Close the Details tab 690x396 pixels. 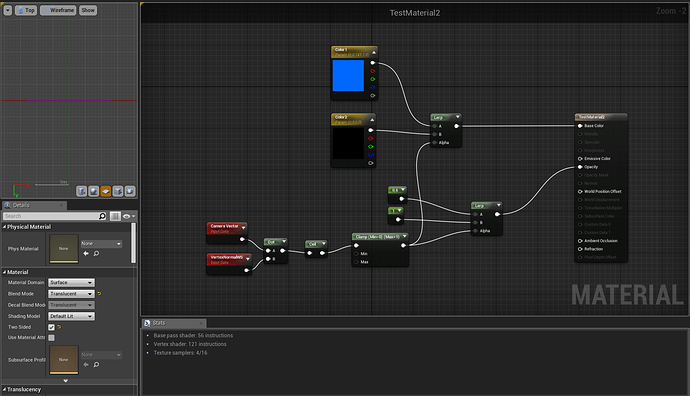tap(61, 205)
